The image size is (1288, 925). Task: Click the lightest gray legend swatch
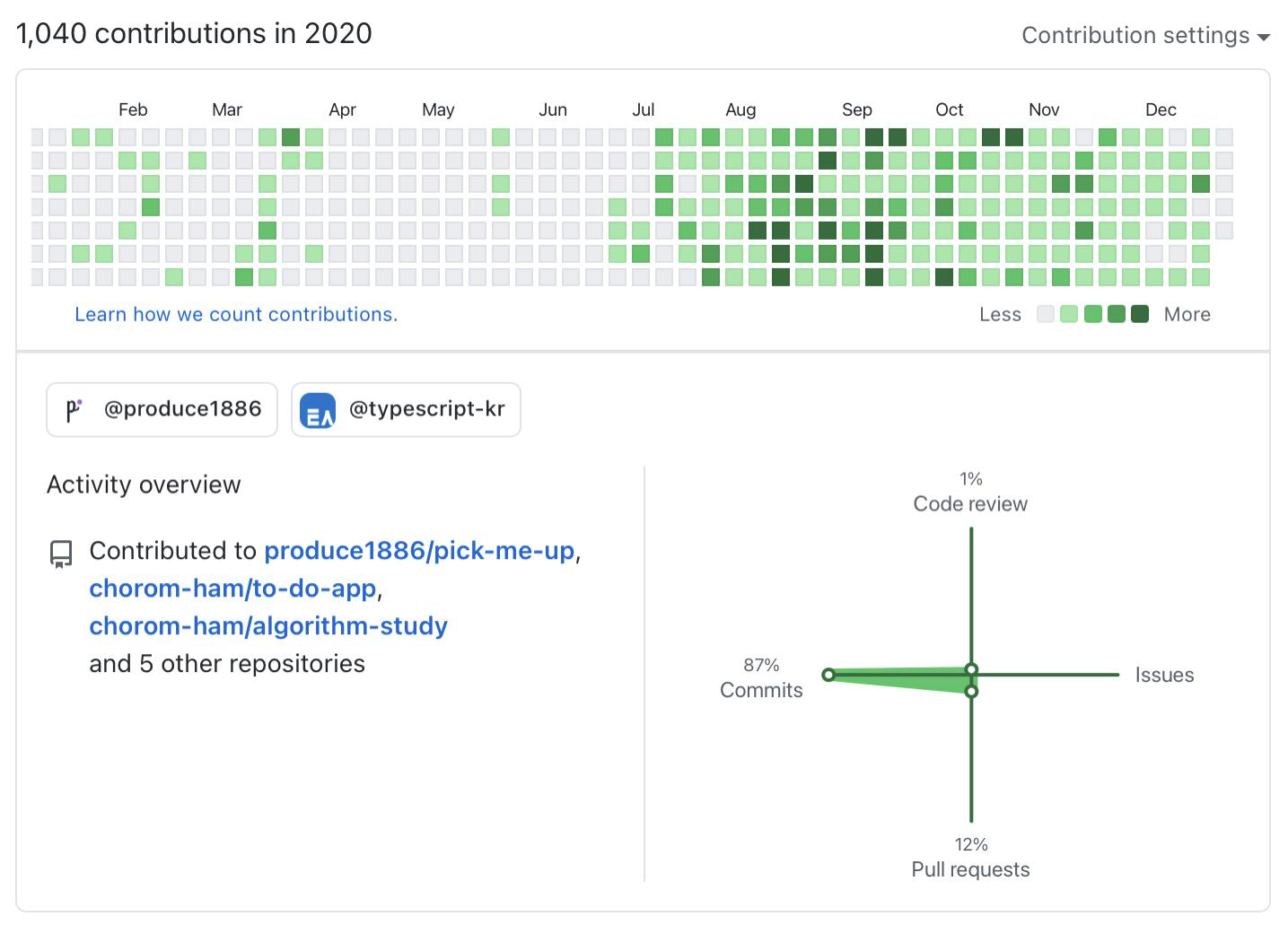coord(1045,314)
